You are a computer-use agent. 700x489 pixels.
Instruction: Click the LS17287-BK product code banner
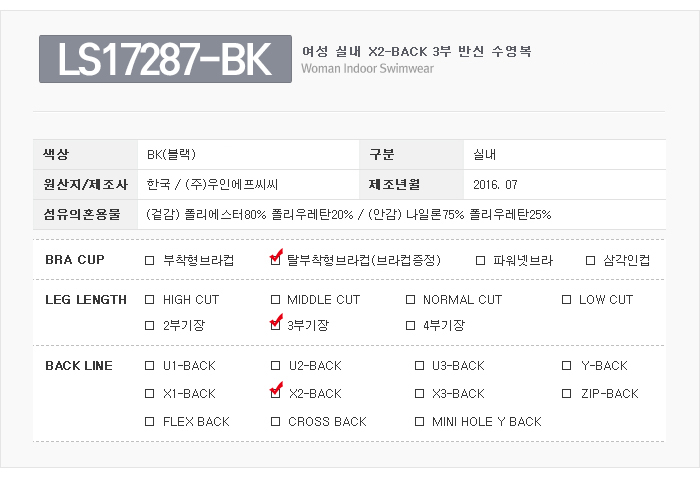tap(165, 59)
